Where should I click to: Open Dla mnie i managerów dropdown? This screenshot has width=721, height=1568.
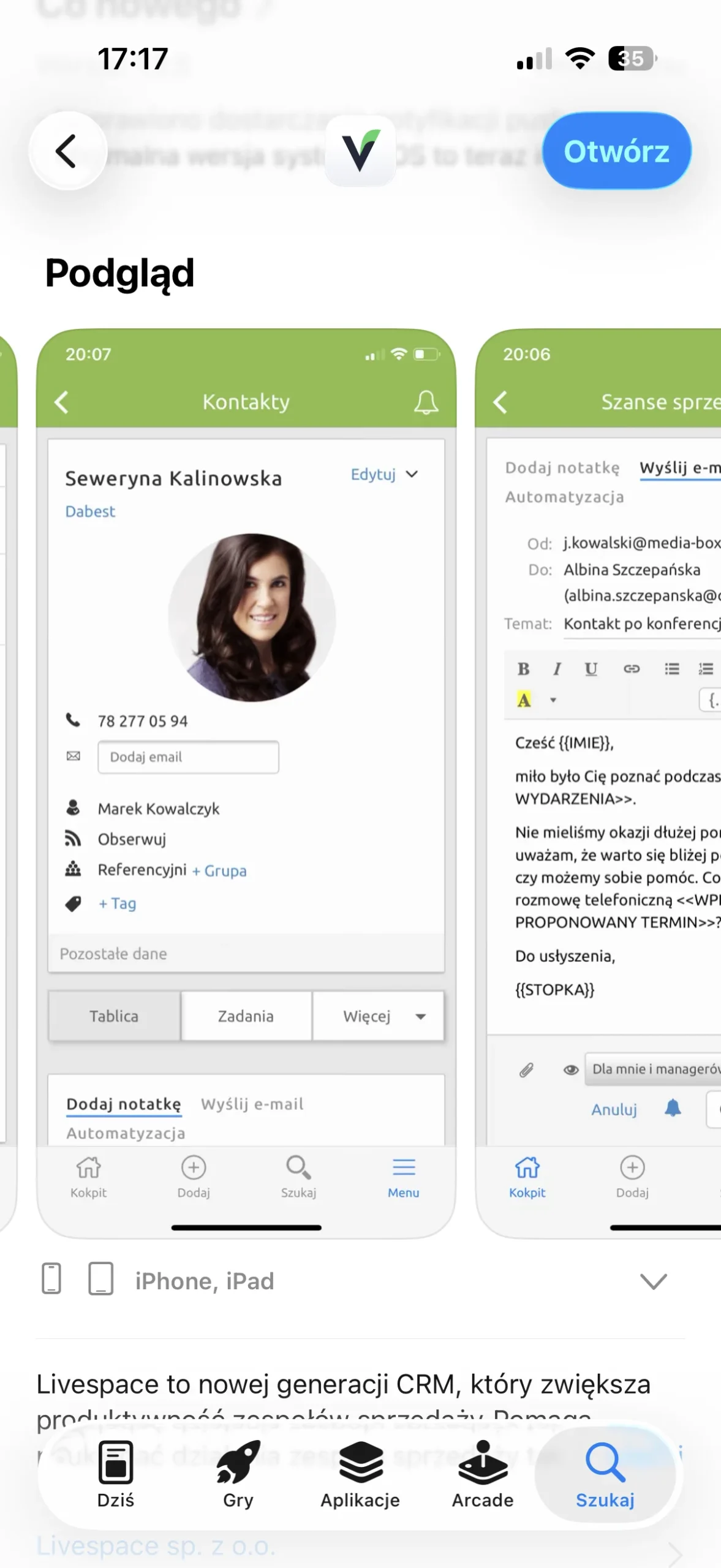653,1069
